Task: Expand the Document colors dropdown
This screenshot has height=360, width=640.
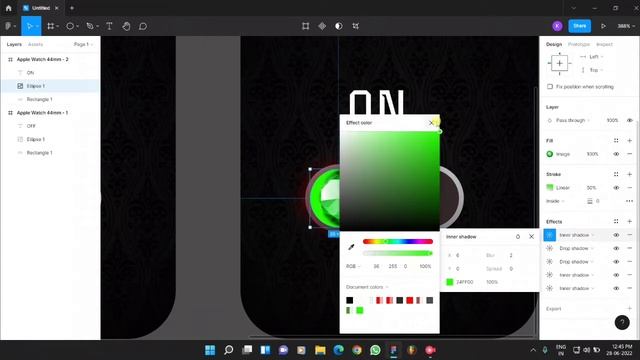Action: point(367,287)
